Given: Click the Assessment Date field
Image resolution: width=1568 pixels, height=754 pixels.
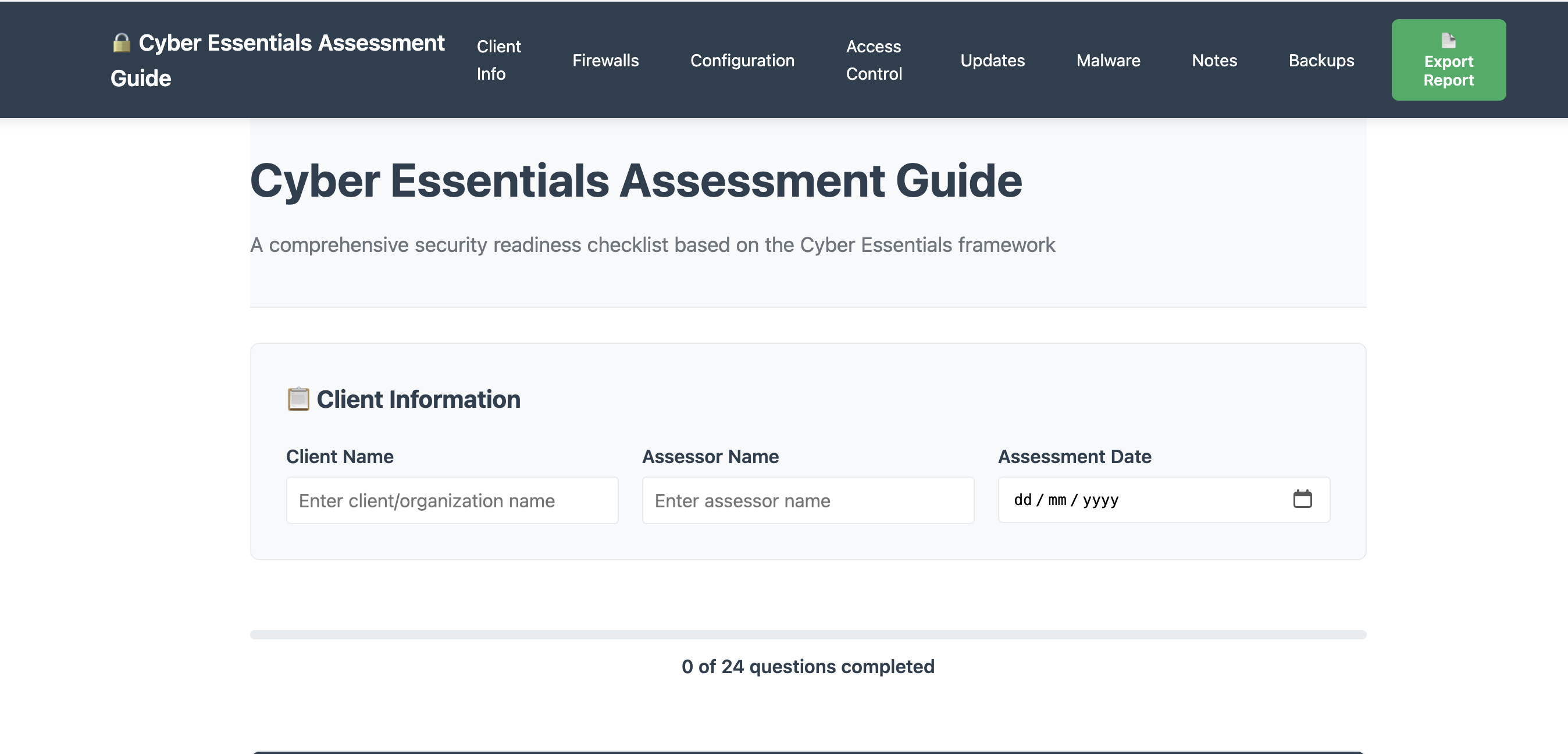Looking at the screenshot, I should [x=1157, y=500].
